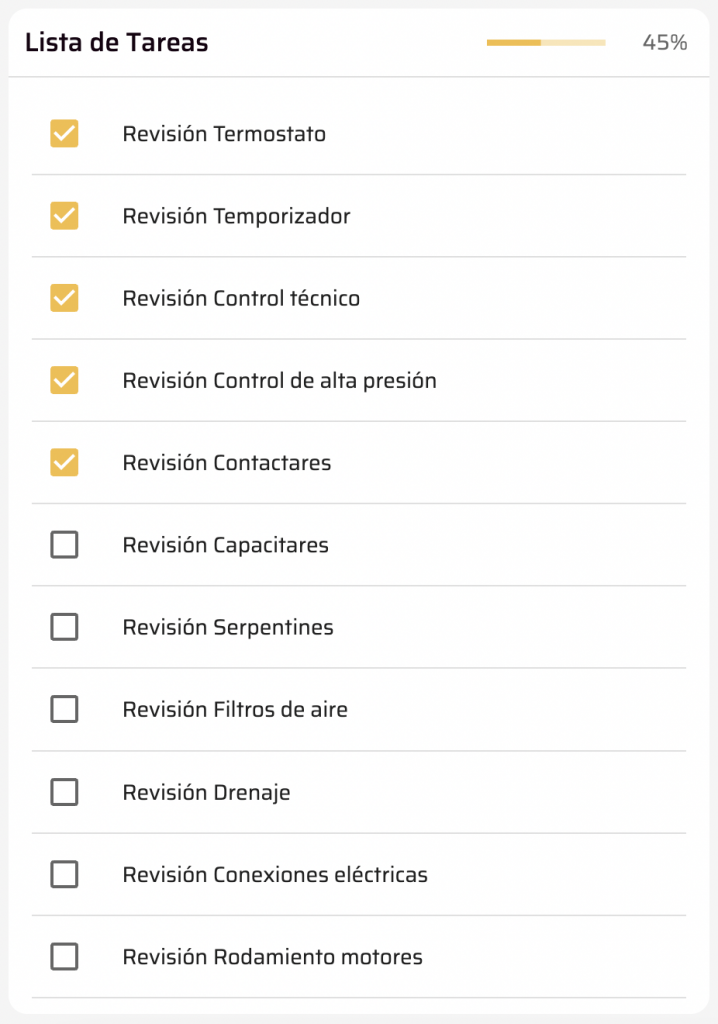
Task: Check the Revisión Serpentines checkbox
Action: pyautogui.click(x=64, y=627)
